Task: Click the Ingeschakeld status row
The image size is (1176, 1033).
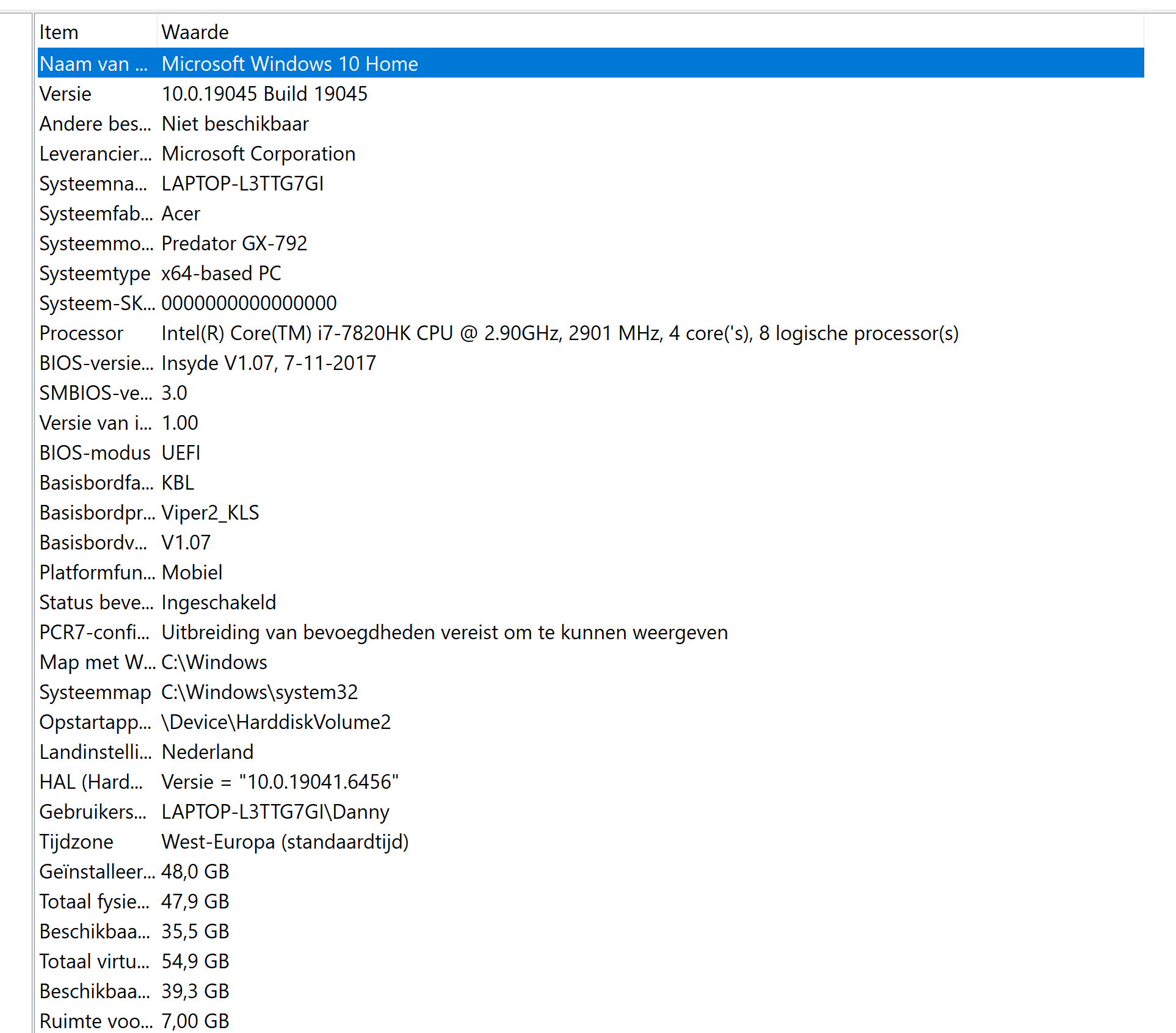Action: (590, 602)
